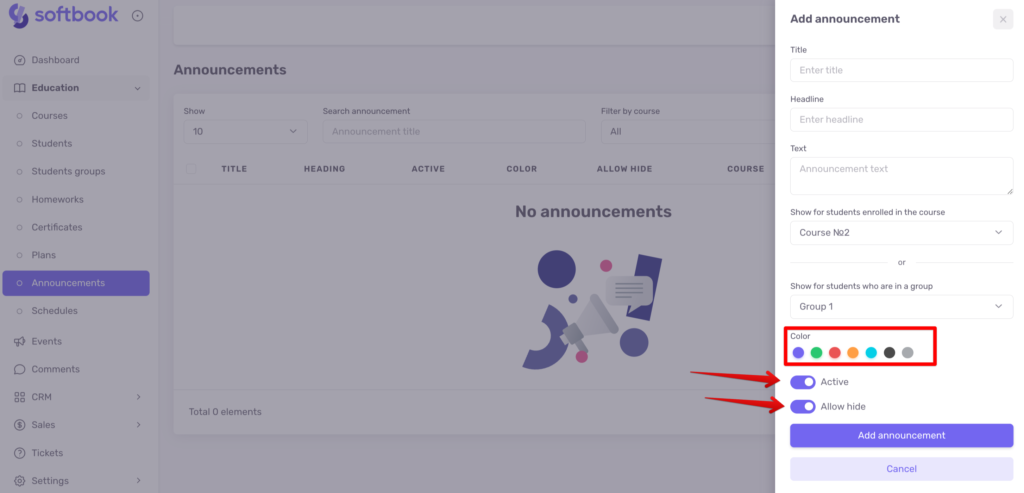Image resolution: width=1024 pixels, height=493 pixels.
Task: Focus the Enter title input field
Action: tap(901, 70)
